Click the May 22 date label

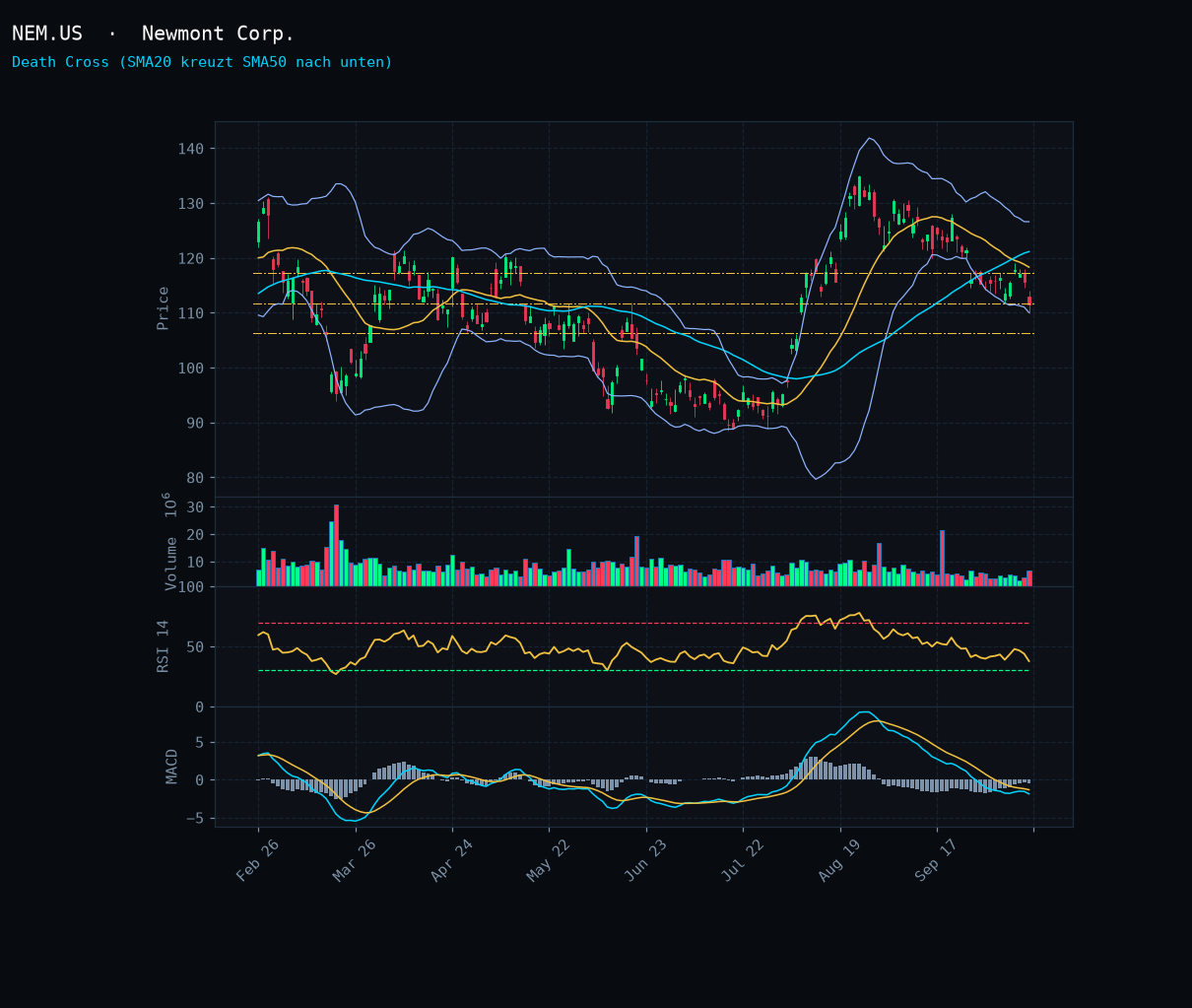point(548,860)
